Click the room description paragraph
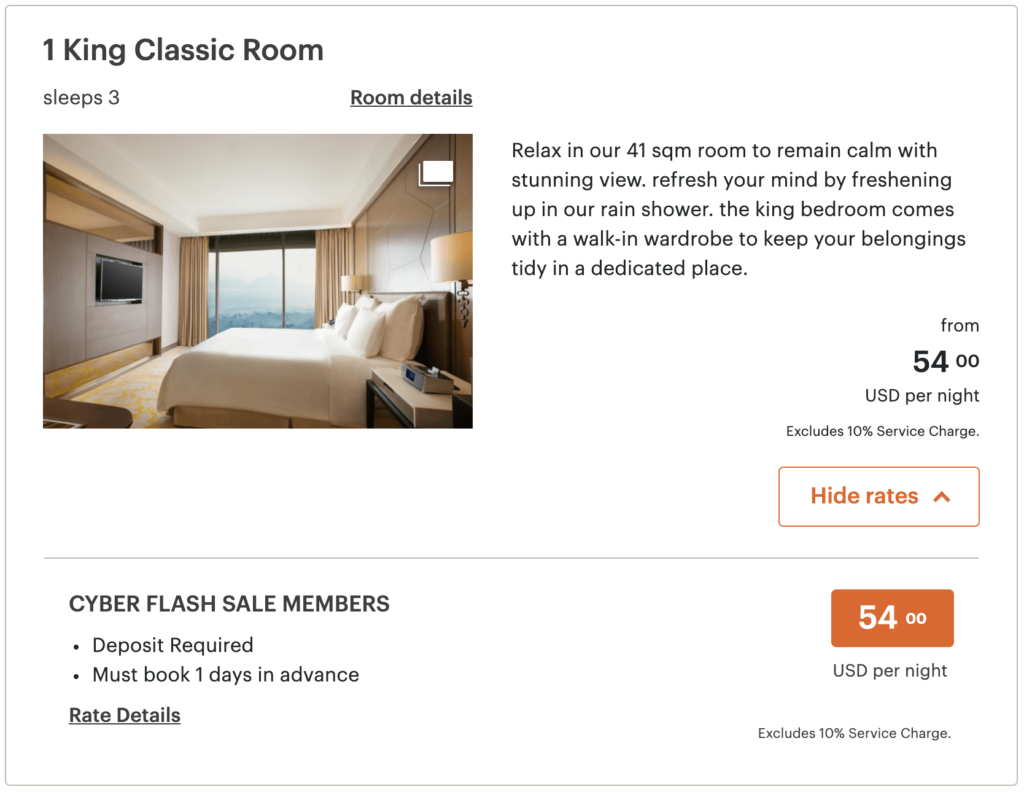Viewport: 1024px width, 792px height. (739, 209)
